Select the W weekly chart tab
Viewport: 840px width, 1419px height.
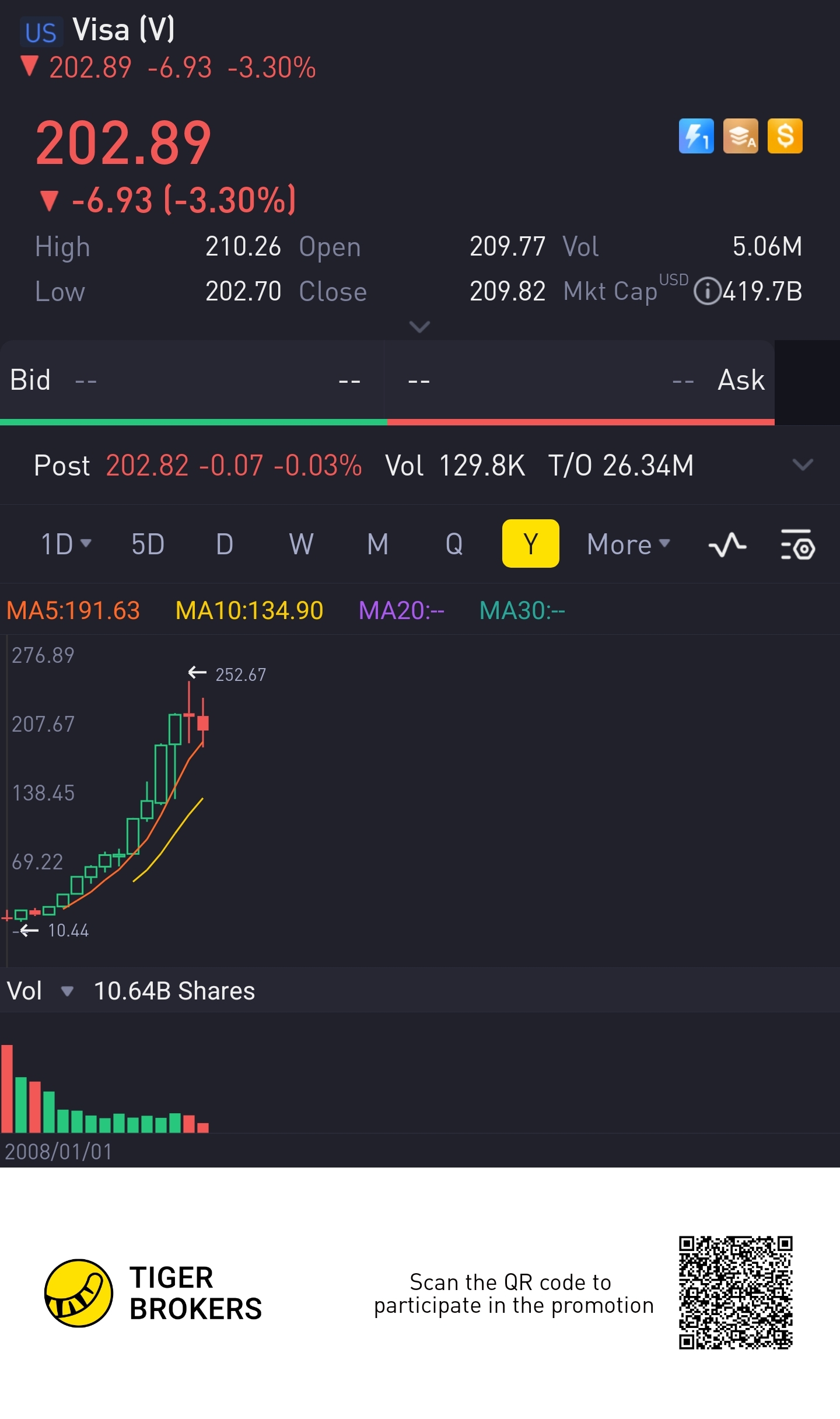pyautogui.click(x=301, y=544)
